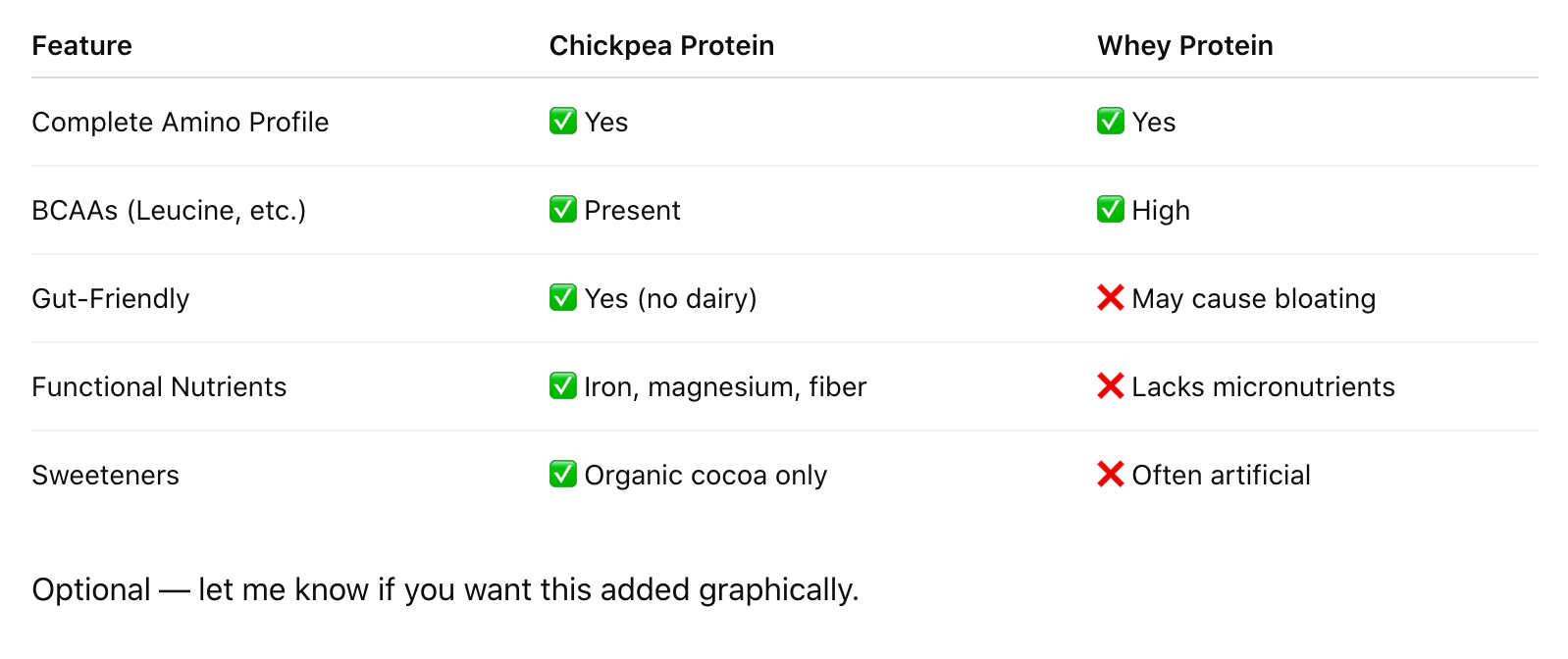This screenshot has width=1568, height=659.
Task: Click red X next to 'May cause bloating'
Action: point(1110,297)
